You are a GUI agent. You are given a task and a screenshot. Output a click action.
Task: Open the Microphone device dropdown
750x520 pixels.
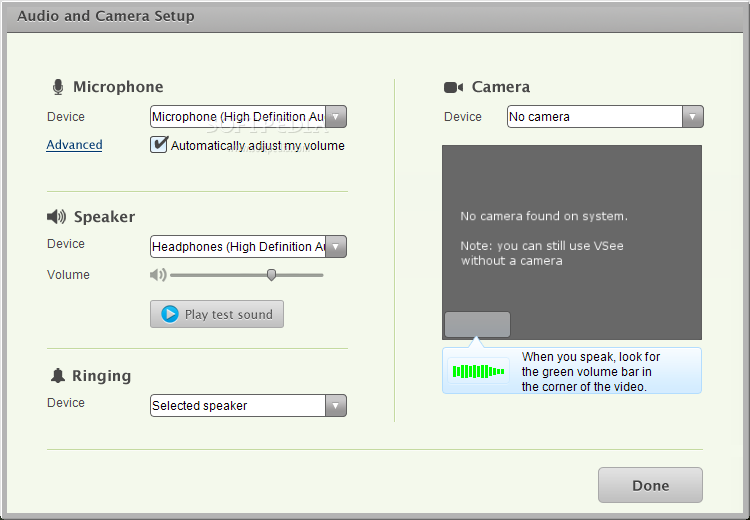(248, 117)
